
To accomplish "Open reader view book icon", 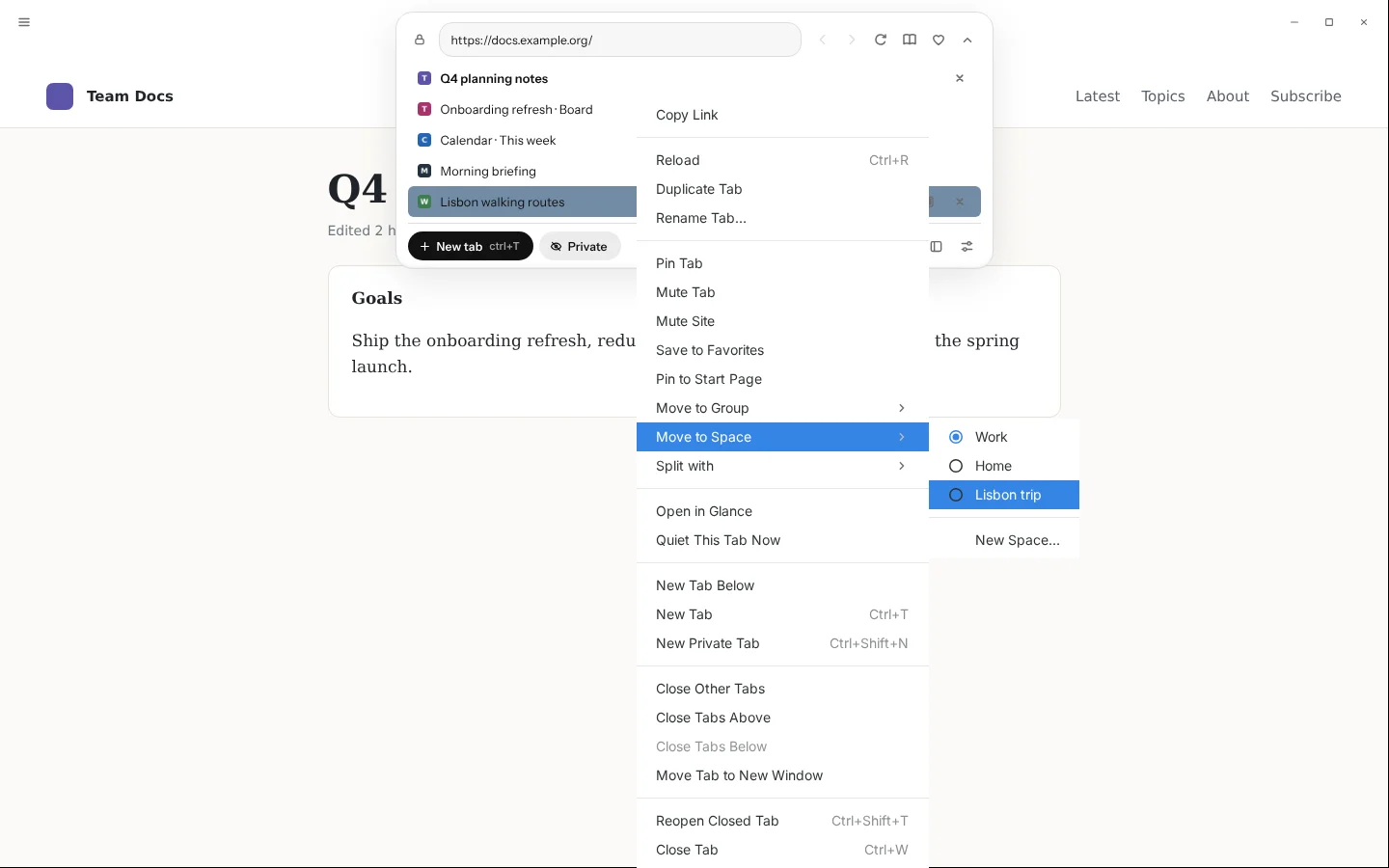I will click(910, 40).
